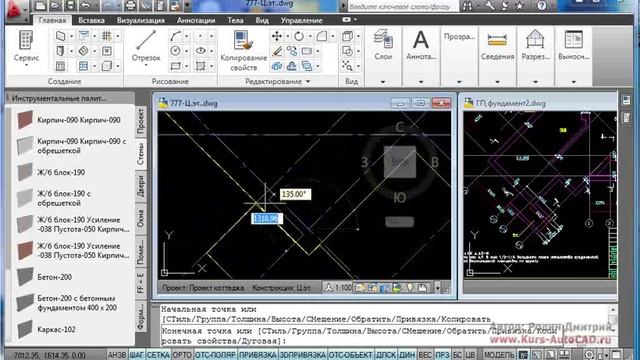Expand the Разрез... panel arrow
Screen dimensions: 640x360
pos(535,82)
